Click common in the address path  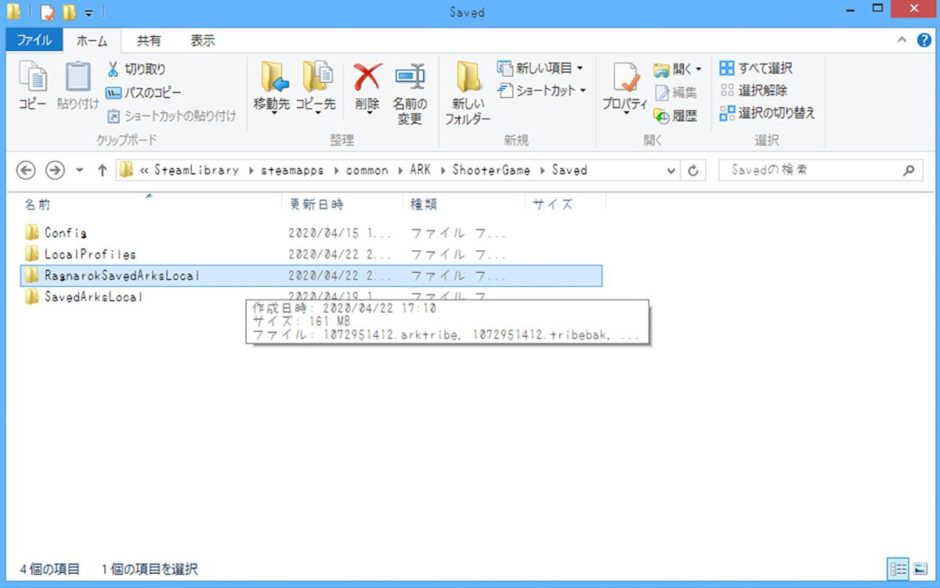(367, 170)
